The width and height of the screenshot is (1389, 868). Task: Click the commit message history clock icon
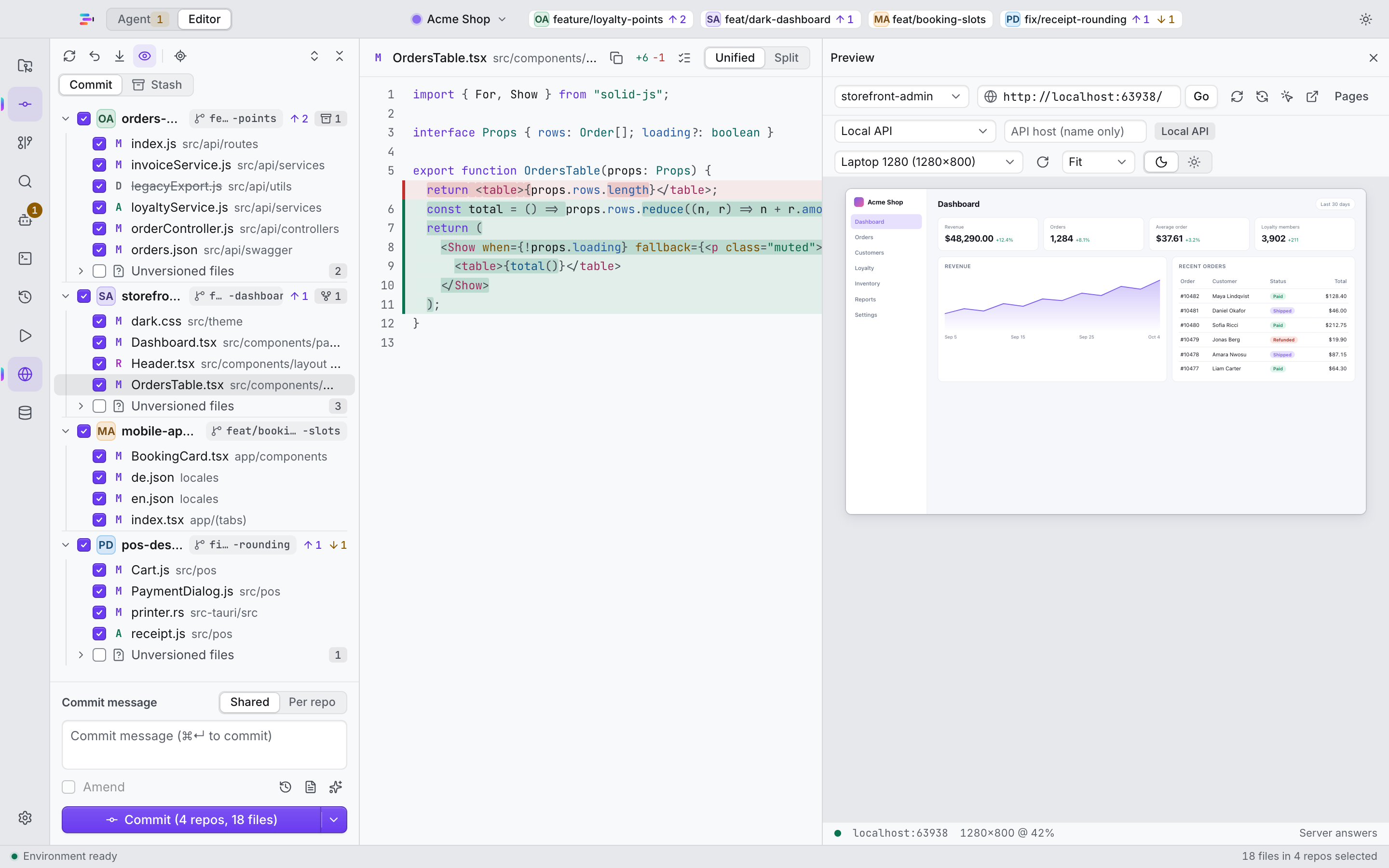point(285,787)
